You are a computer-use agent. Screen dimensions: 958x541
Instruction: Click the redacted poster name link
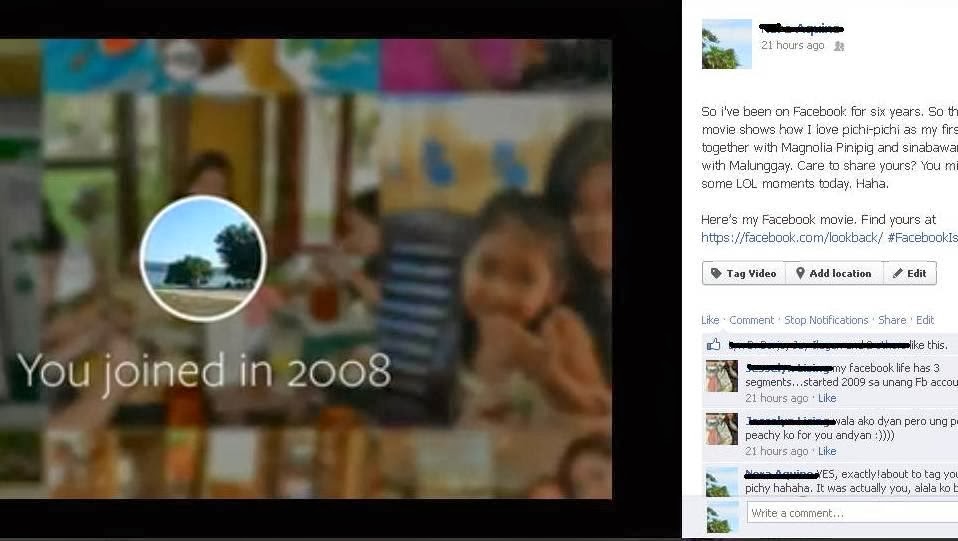[x=801, y=28]
